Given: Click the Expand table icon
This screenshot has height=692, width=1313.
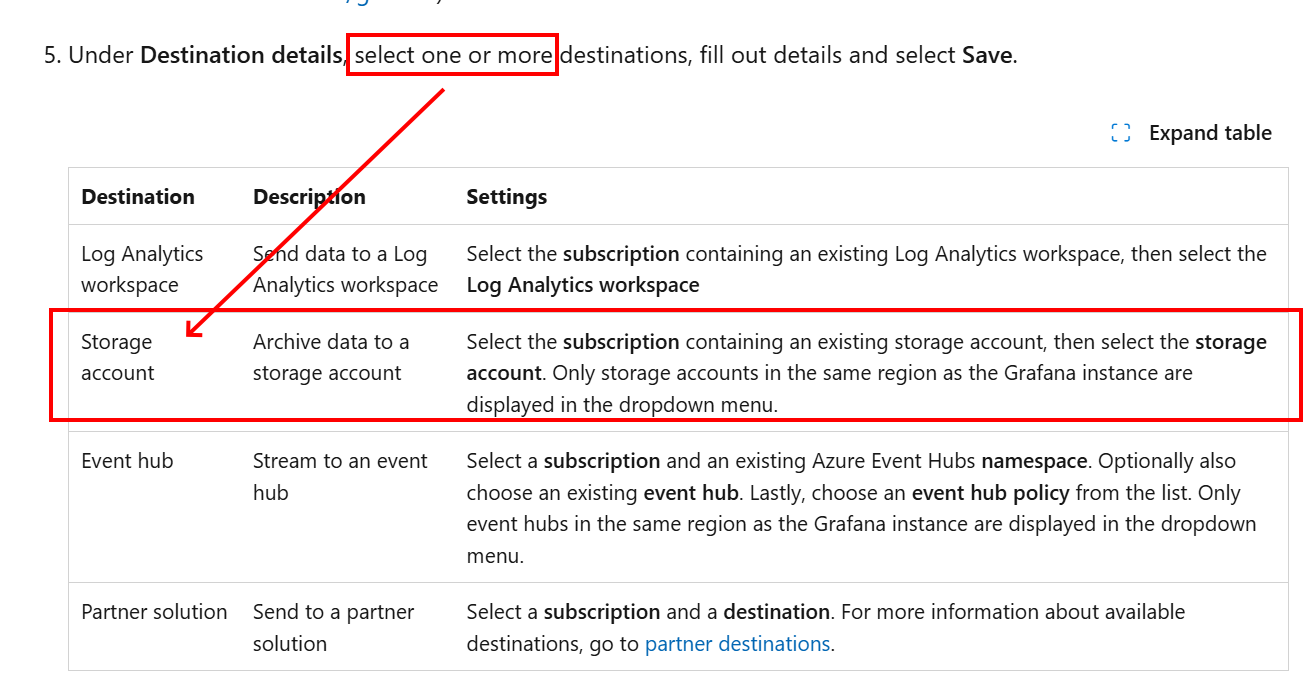Looking at the screenshot, I should point(1121,133).
